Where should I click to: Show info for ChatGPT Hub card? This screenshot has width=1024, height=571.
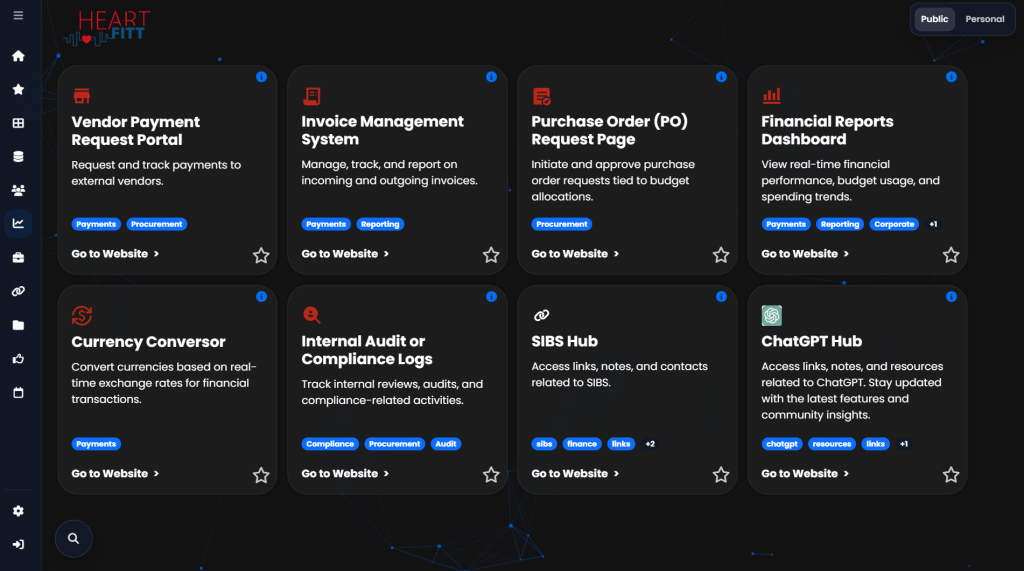click(951, 297)
